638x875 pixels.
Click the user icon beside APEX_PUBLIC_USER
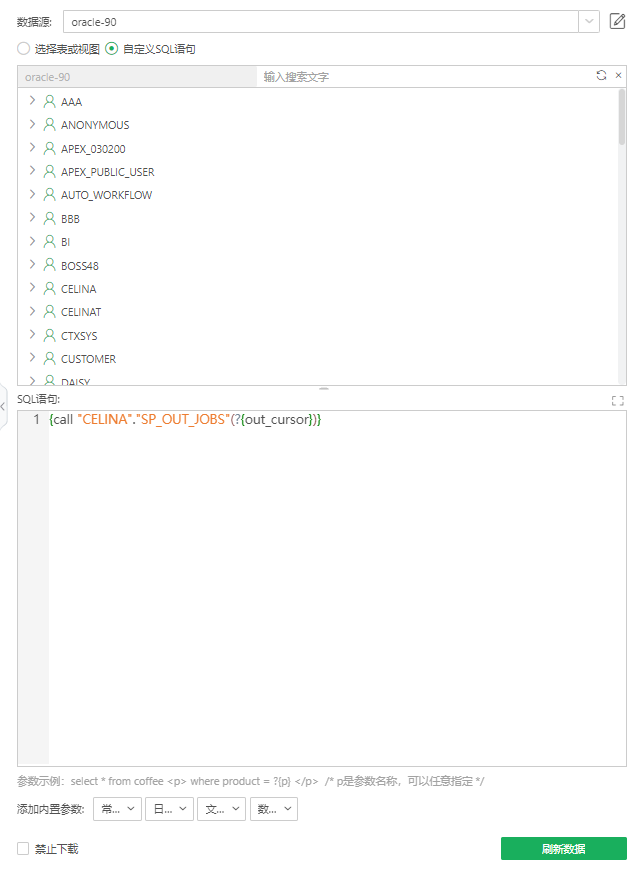point(48,171)
